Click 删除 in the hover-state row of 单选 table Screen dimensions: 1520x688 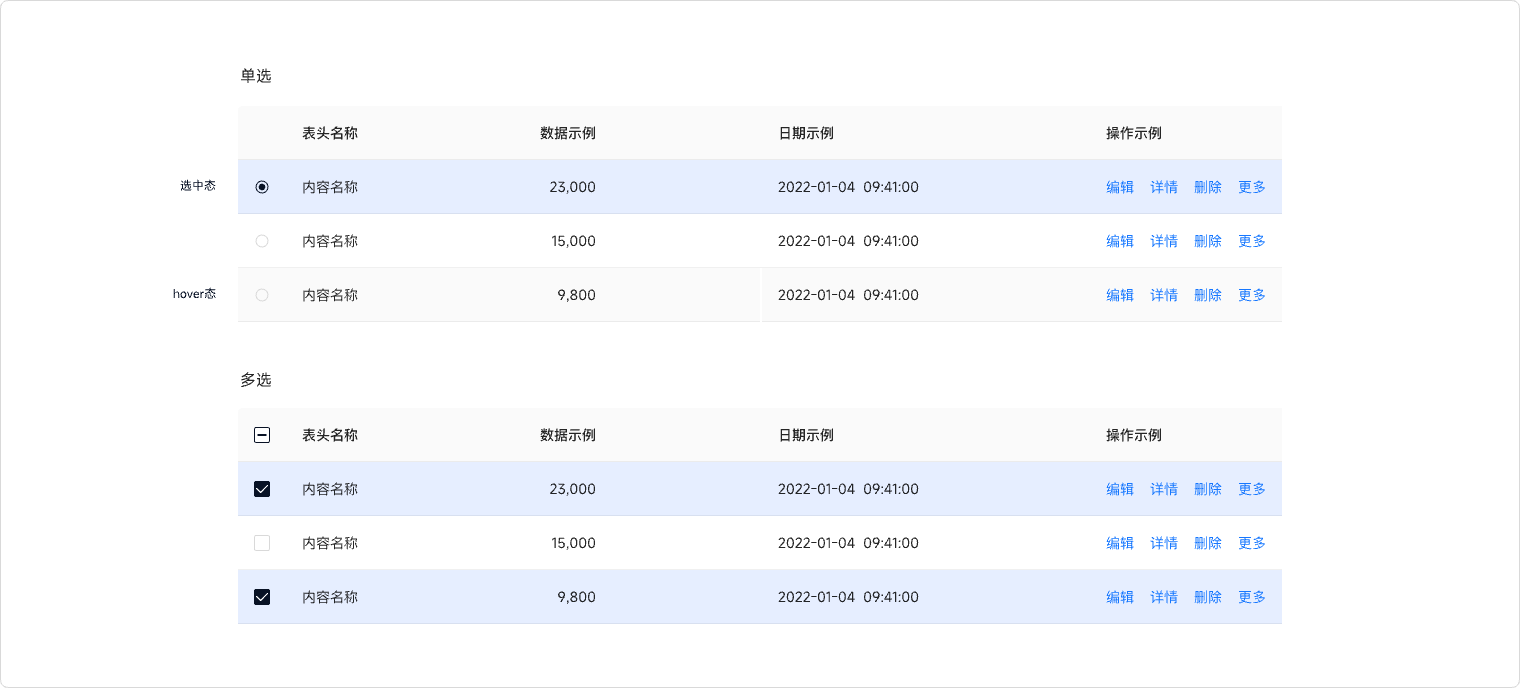point(1207,295)
